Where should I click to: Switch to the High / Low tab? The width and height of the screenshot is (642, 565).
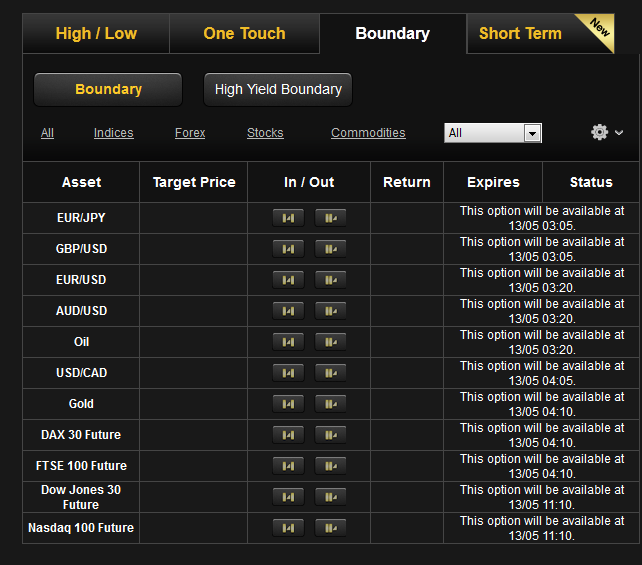[96, 34]
